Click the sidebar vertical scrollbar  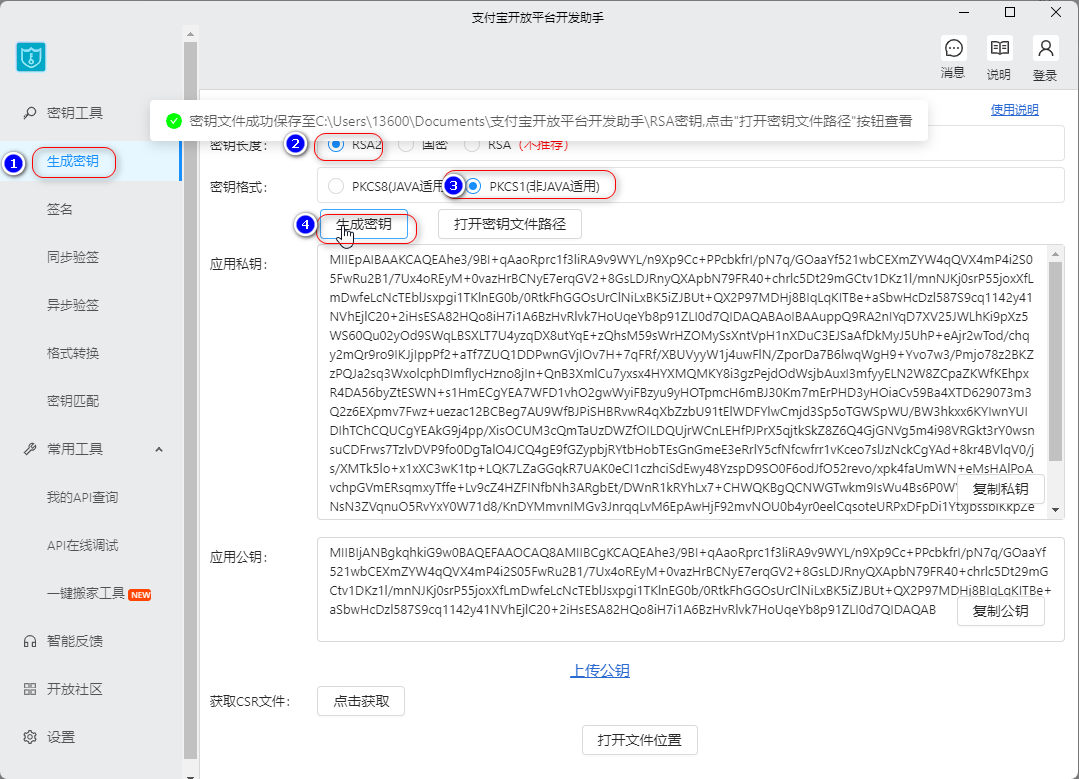point(191,401)
